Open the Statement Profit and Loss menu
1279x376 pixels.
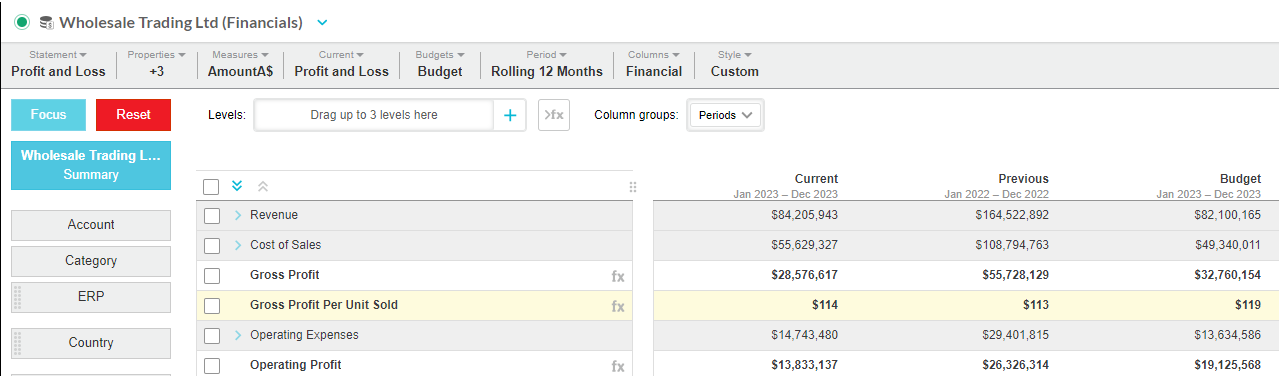[x=58, y=63]
